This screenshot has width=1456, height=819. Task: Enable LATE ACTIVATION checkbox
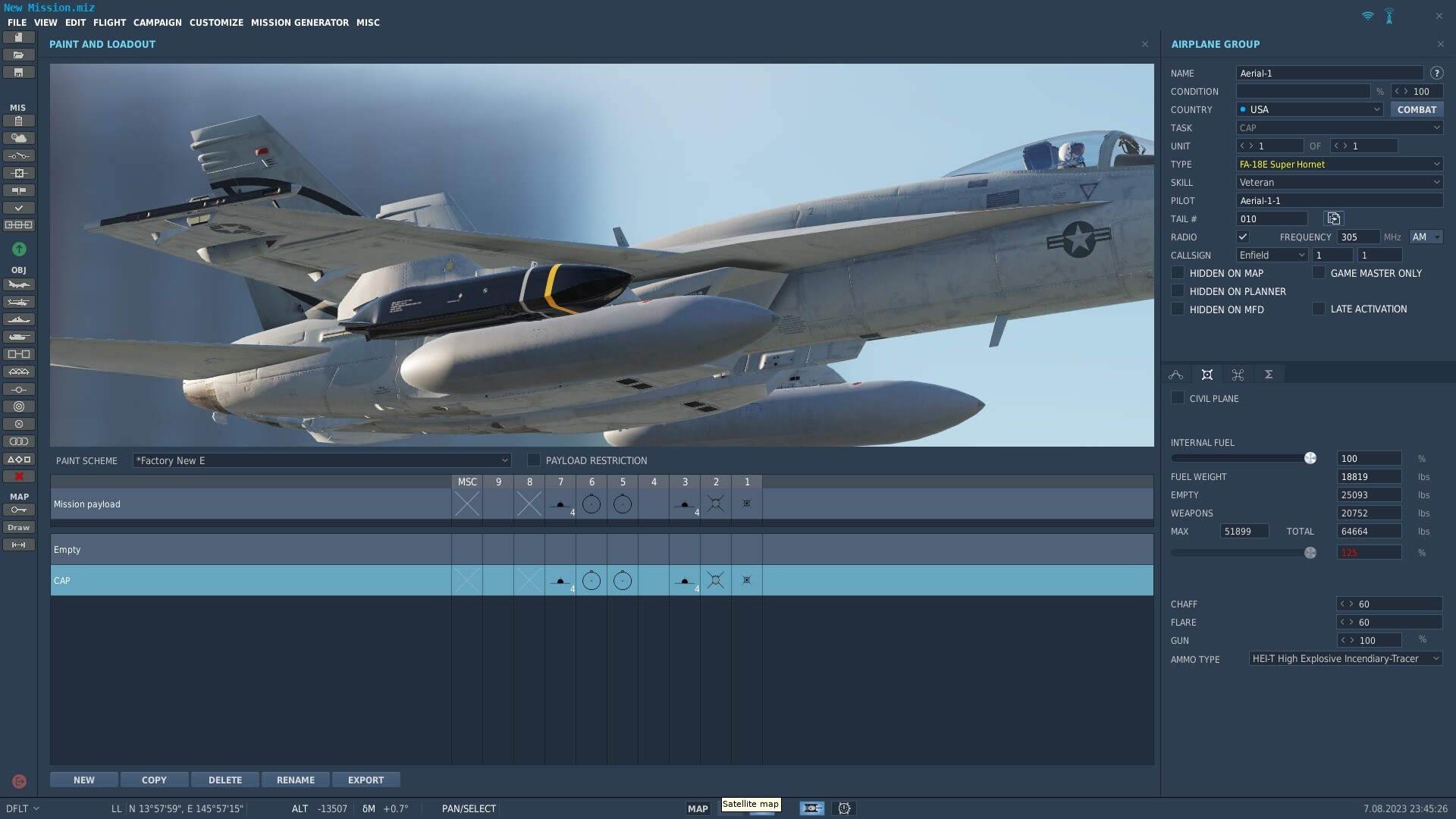(1319, 309)
